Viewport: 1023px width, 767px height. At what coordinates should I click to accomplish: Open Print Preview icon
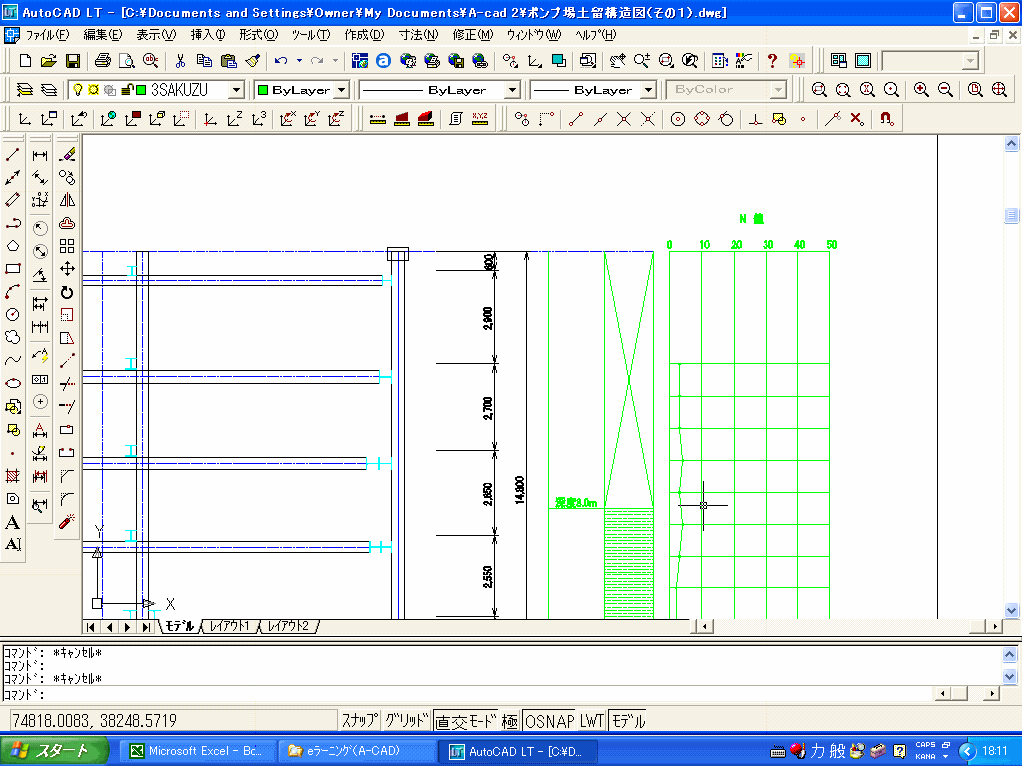click(x=127, y=61)
